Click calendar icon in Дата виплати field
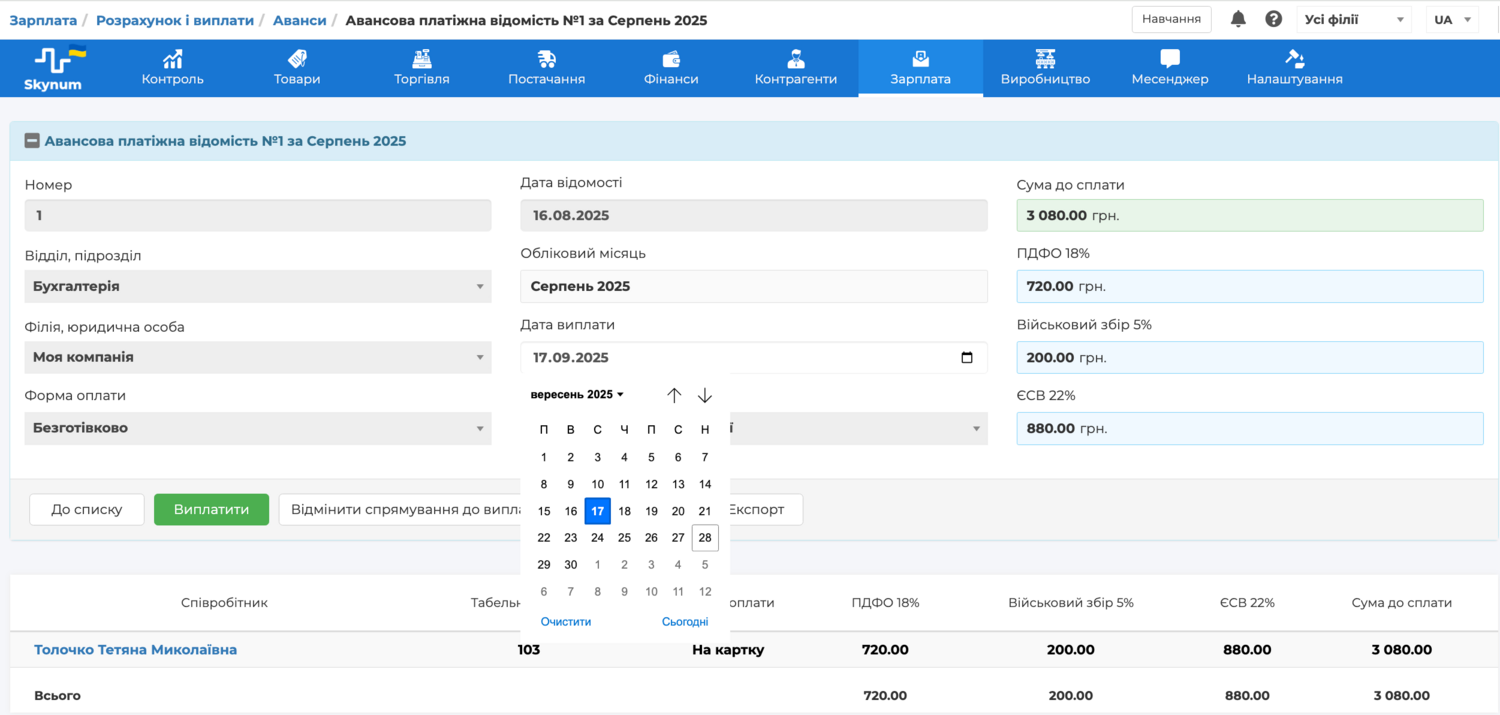Image resolution: width=1500 pixels, height=715 pixels. click(x=966, y=358)
